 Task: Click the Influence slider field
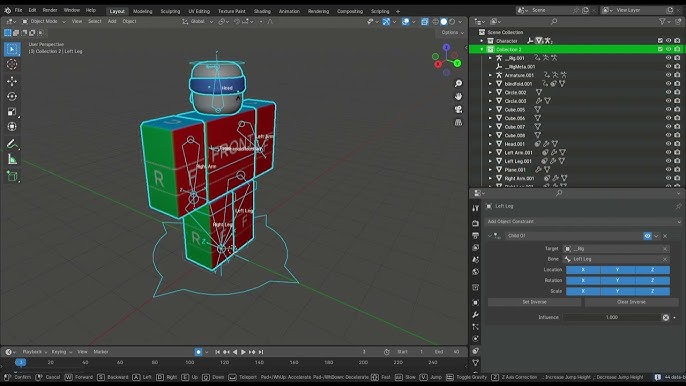[612, 317]
